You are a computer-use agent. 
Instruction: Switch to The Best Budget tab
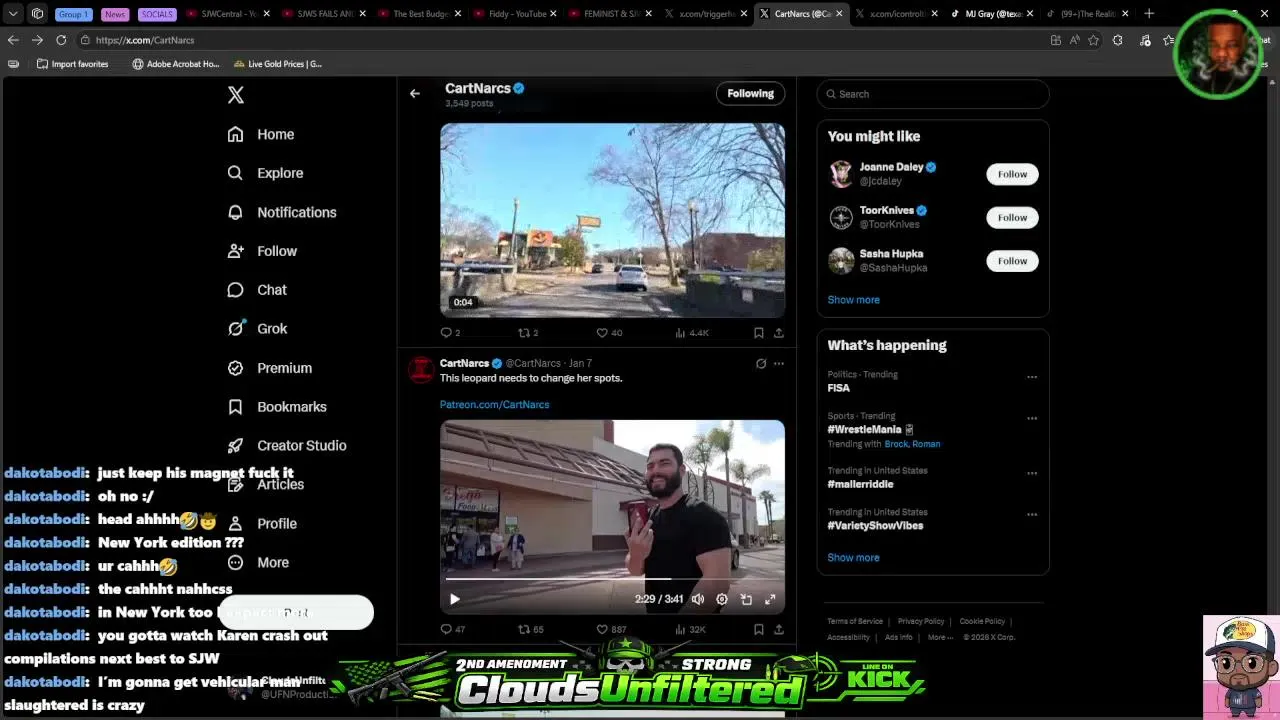(x=419, y=14)
